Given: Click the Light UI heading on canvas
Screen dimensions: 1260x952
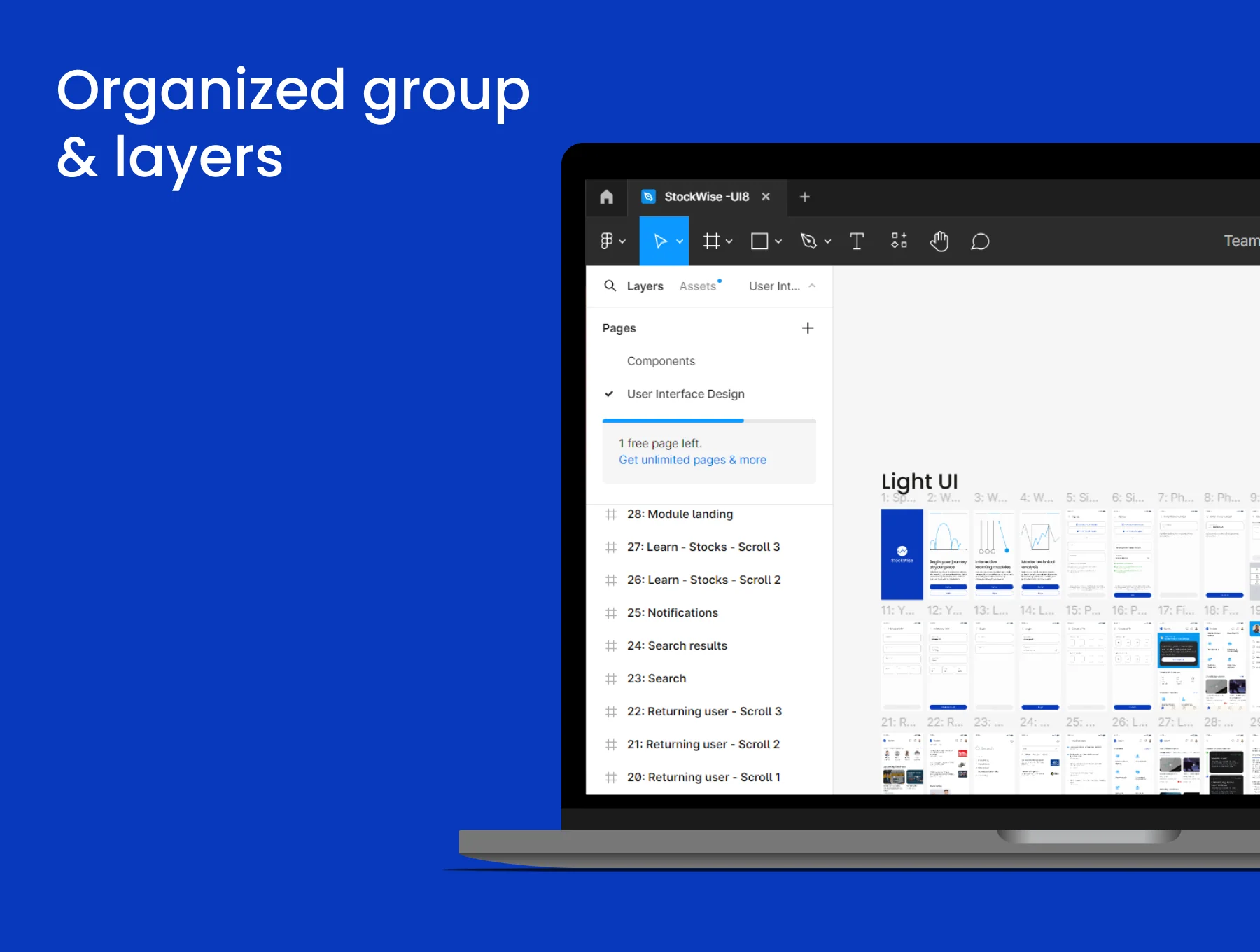Looking at the screenshot, I should 919,482.
